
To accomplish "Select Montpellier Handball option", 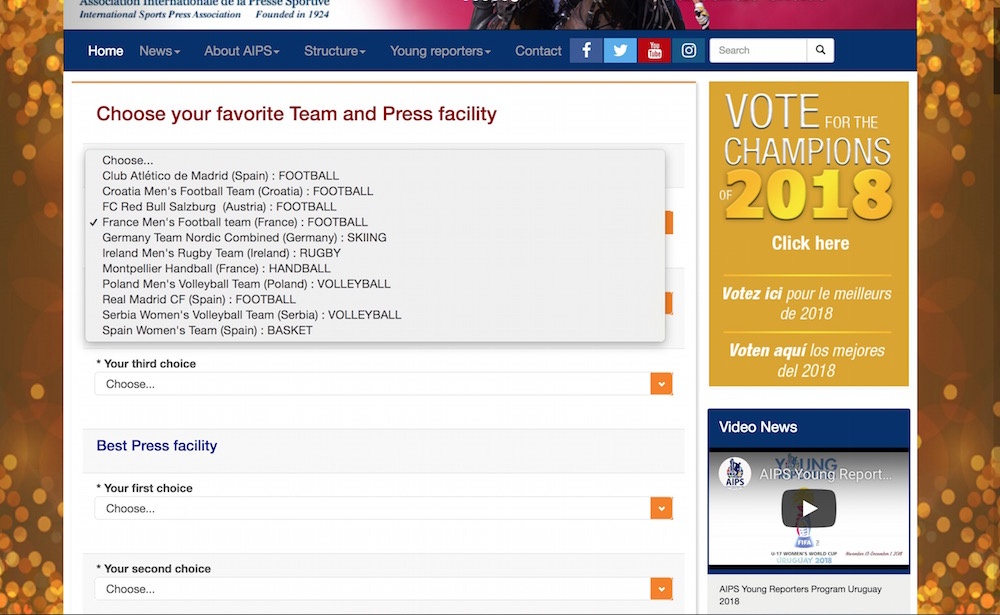I will 375,269.
